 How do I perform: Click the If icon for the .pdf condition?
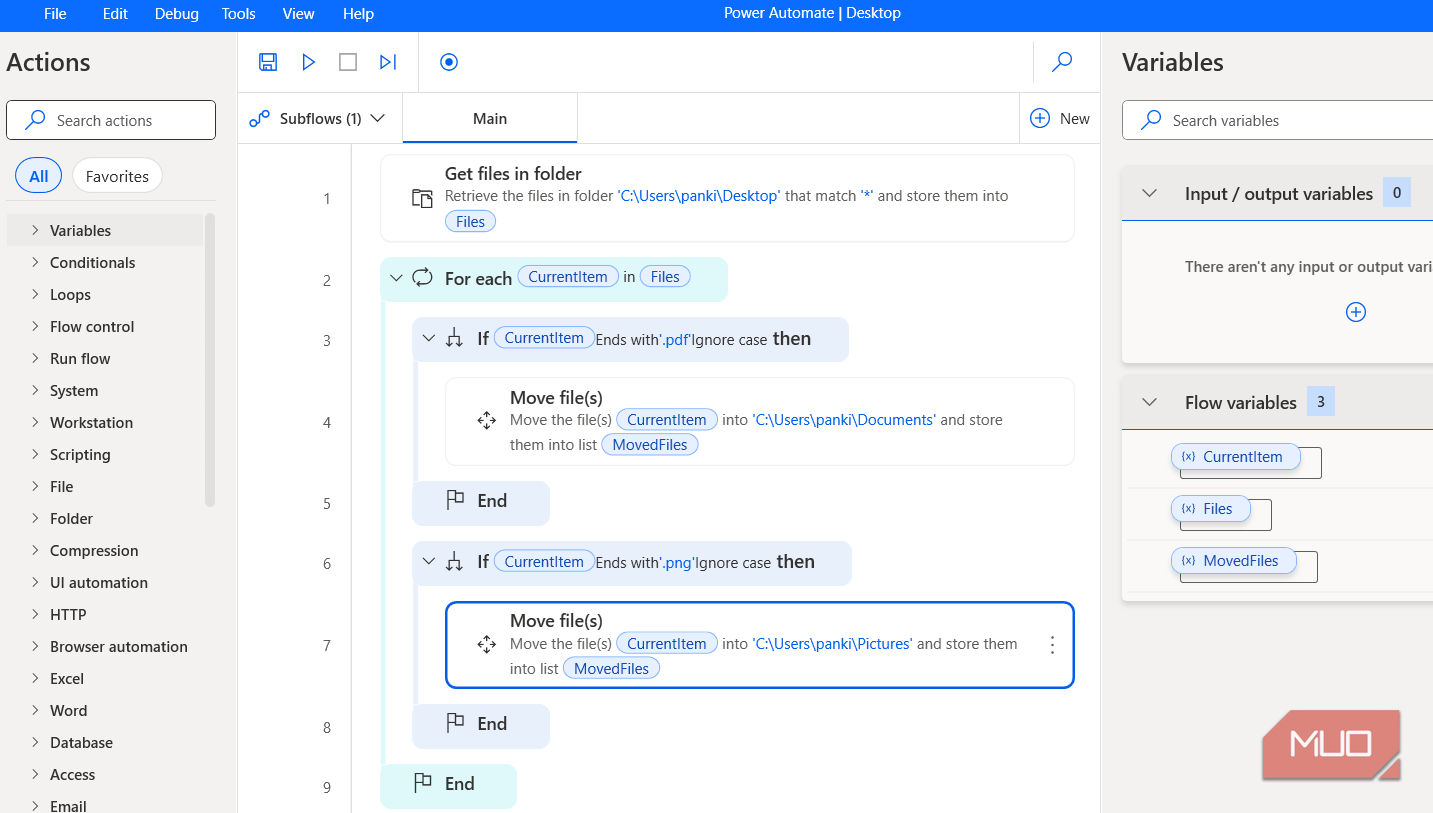coord(455,339)
